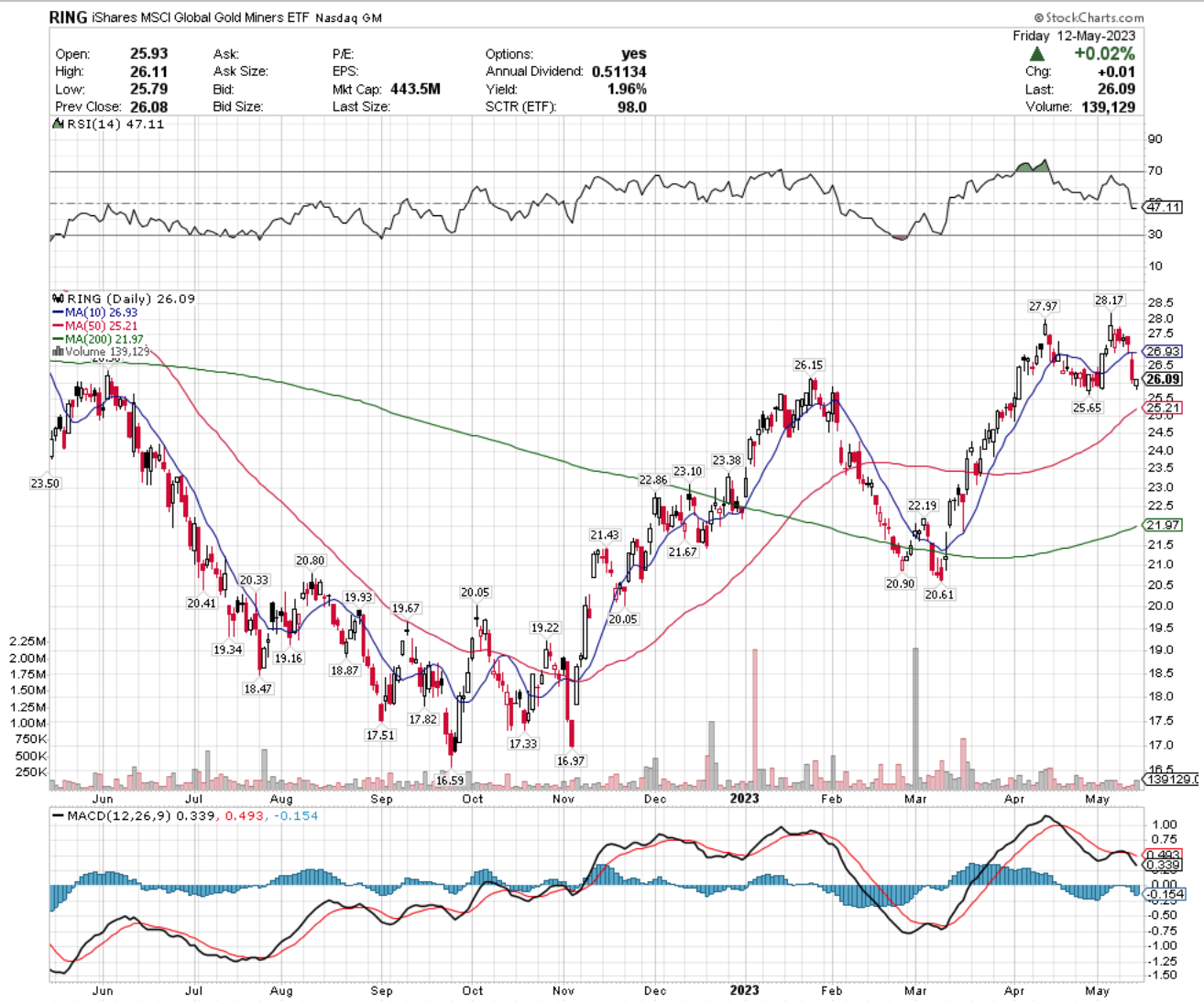Click the Volume value 139,129 in header
This screenshot has width=1204, height=1004.
tap(1107, 106)
